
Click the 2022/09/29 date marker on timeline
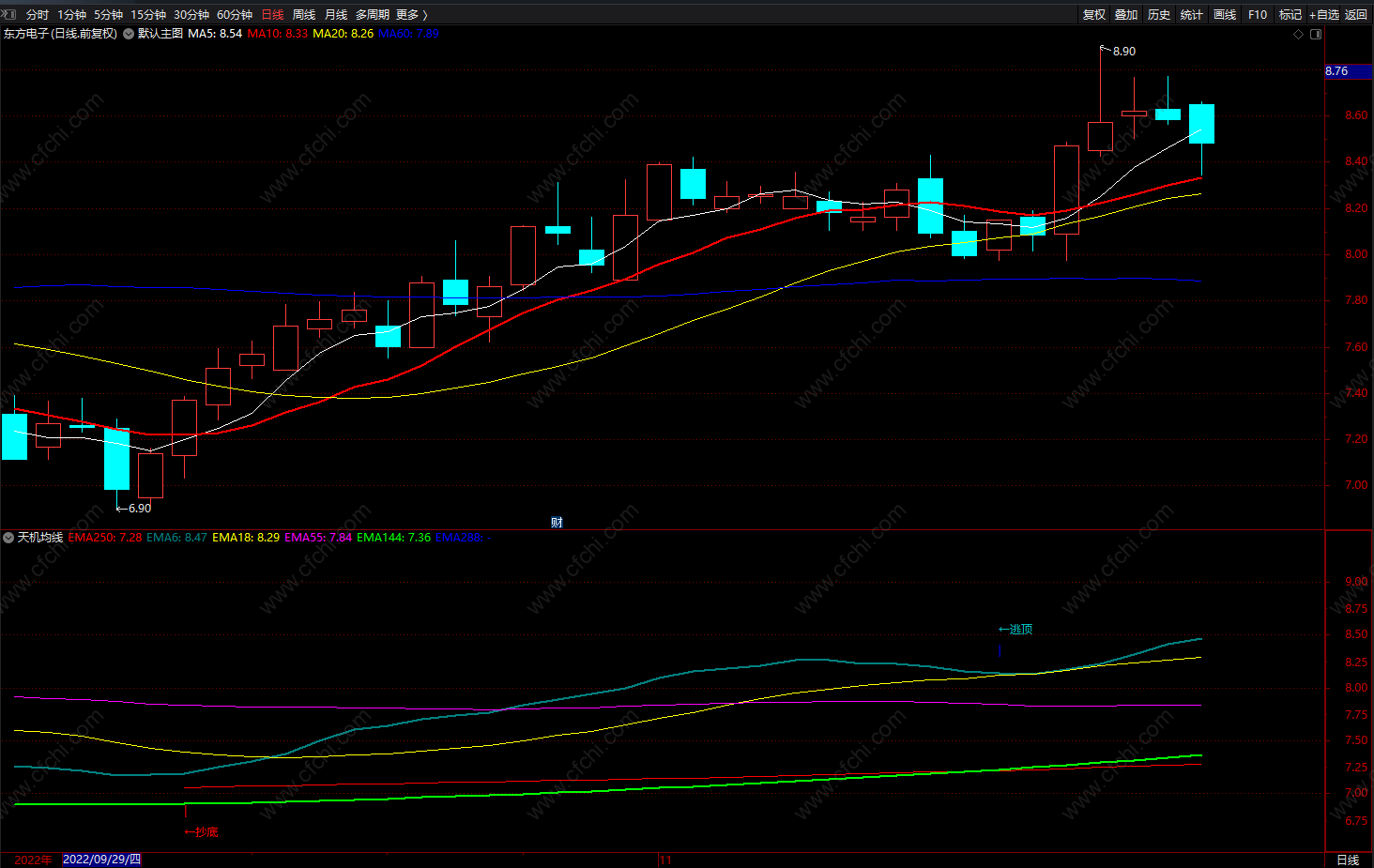pyautogui.click(x=101, y=860)
